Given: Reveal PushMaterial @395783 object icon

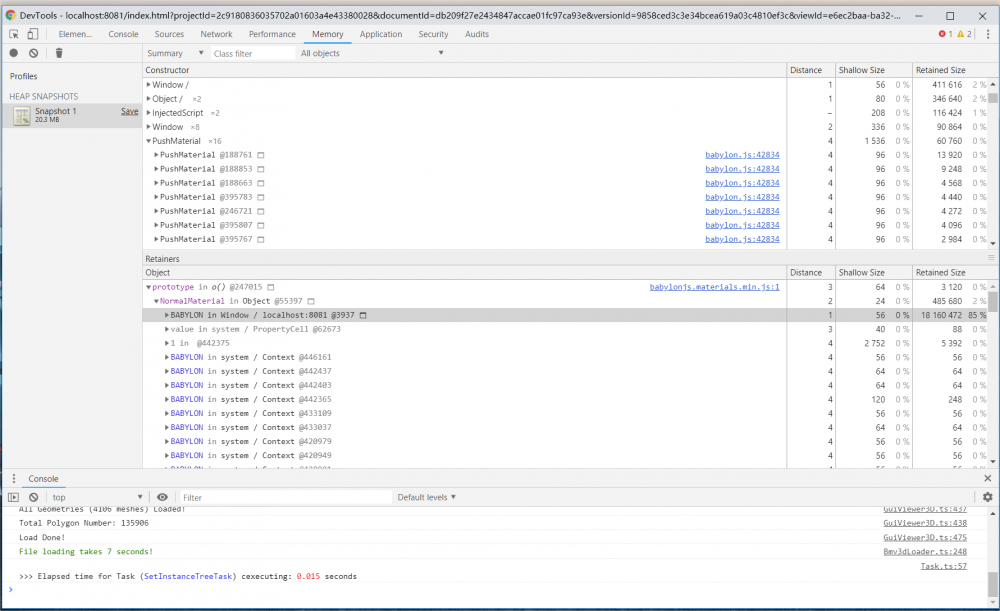Looking at the screenshot, I should pos(261,197).
